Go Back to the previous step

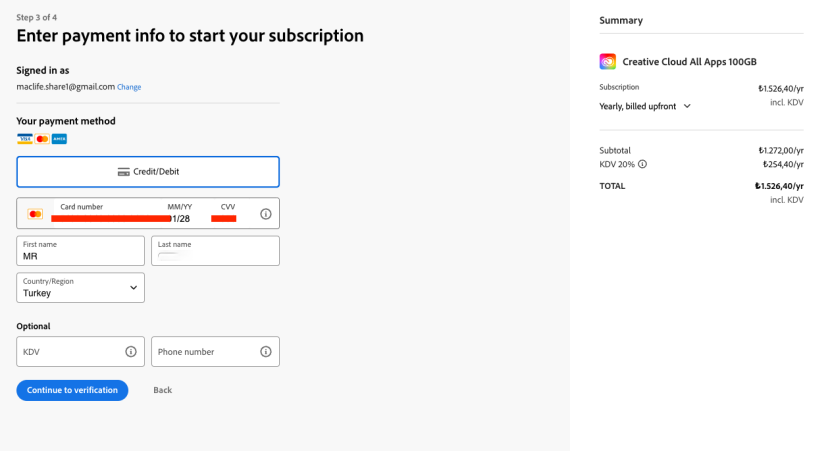click(x=162, y=390)
